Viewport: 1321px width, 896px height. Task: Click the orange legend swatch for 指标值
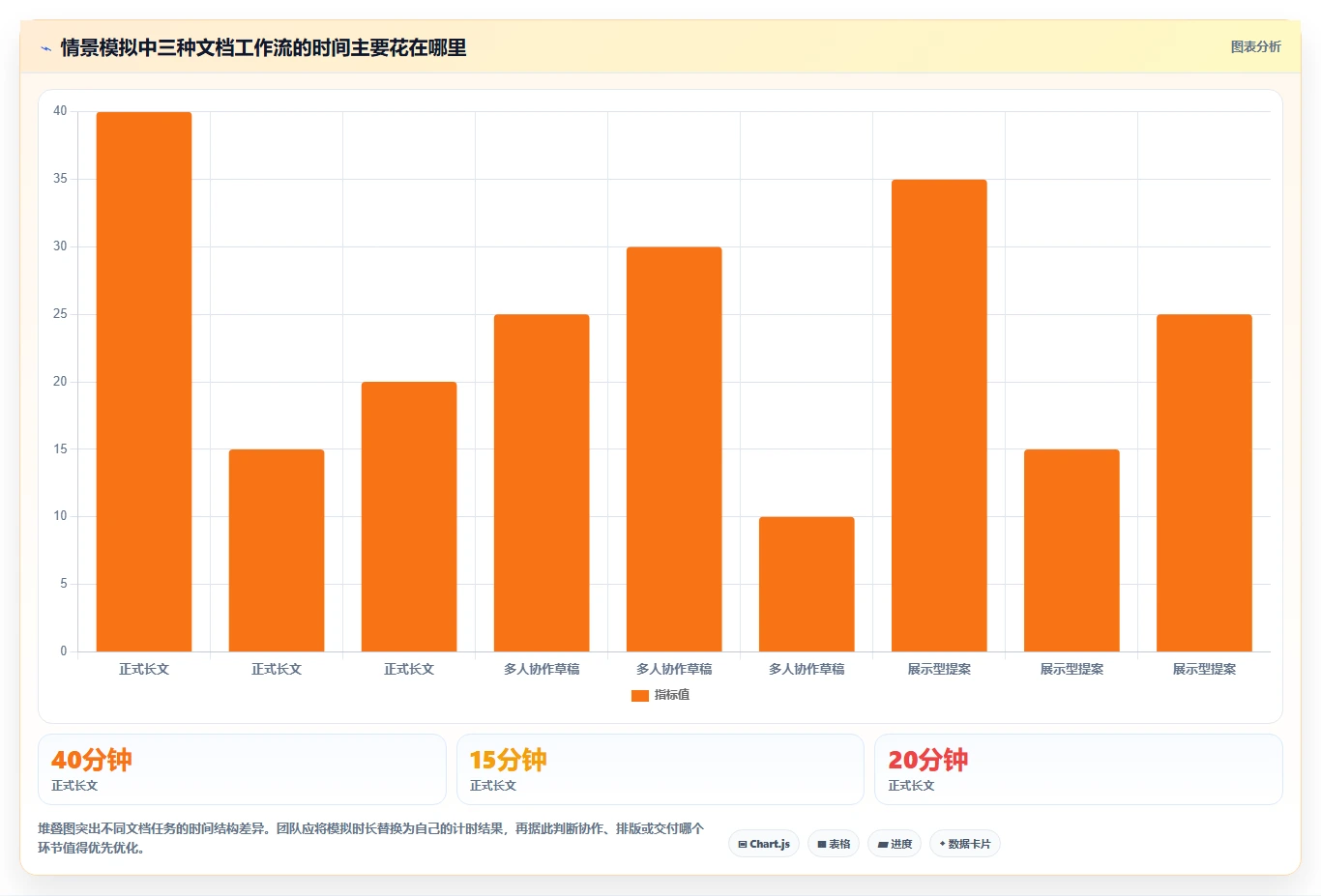639,695
